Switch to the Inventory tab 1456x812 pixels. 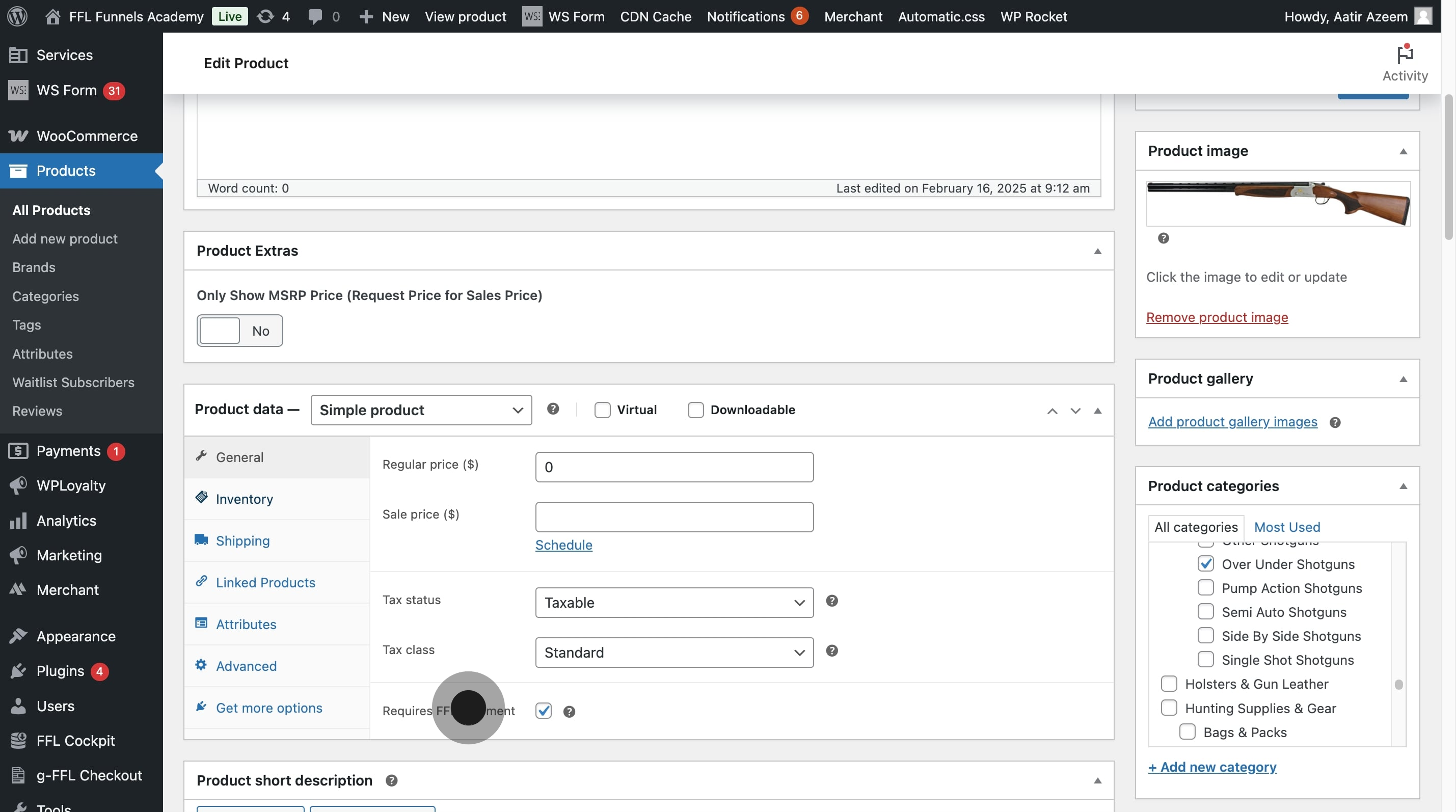(x=244, y=499)
